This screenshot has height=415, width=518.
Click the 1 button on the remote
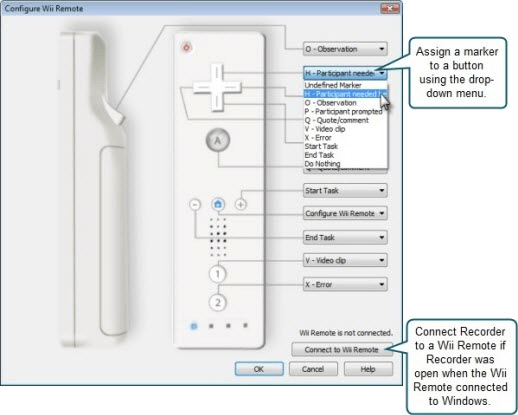pos(217,274)
